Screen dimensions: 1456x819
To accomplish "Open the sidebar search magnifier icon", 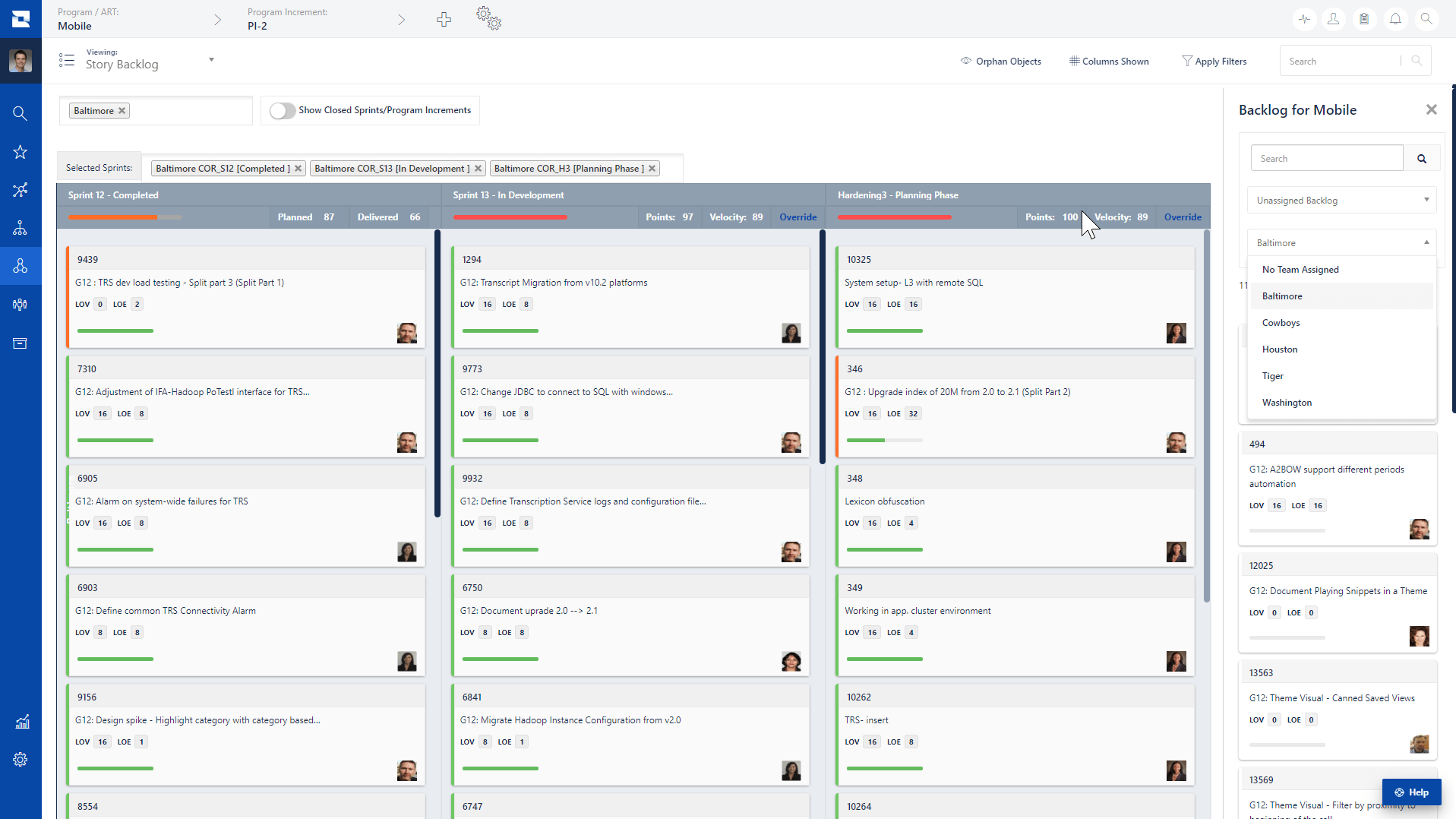I will click(21, 113).
